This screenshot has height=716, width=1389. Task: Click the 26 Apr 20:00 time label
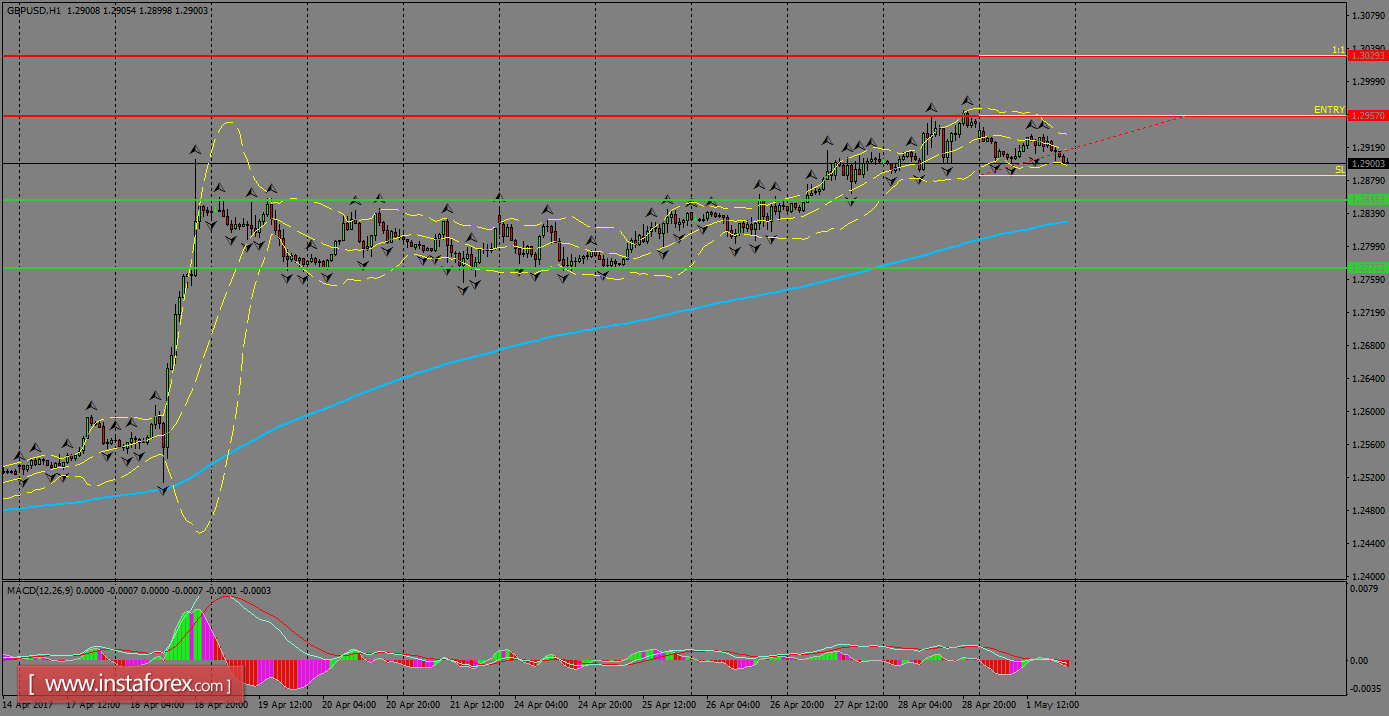pyautogui.click(x=797, y=705)
